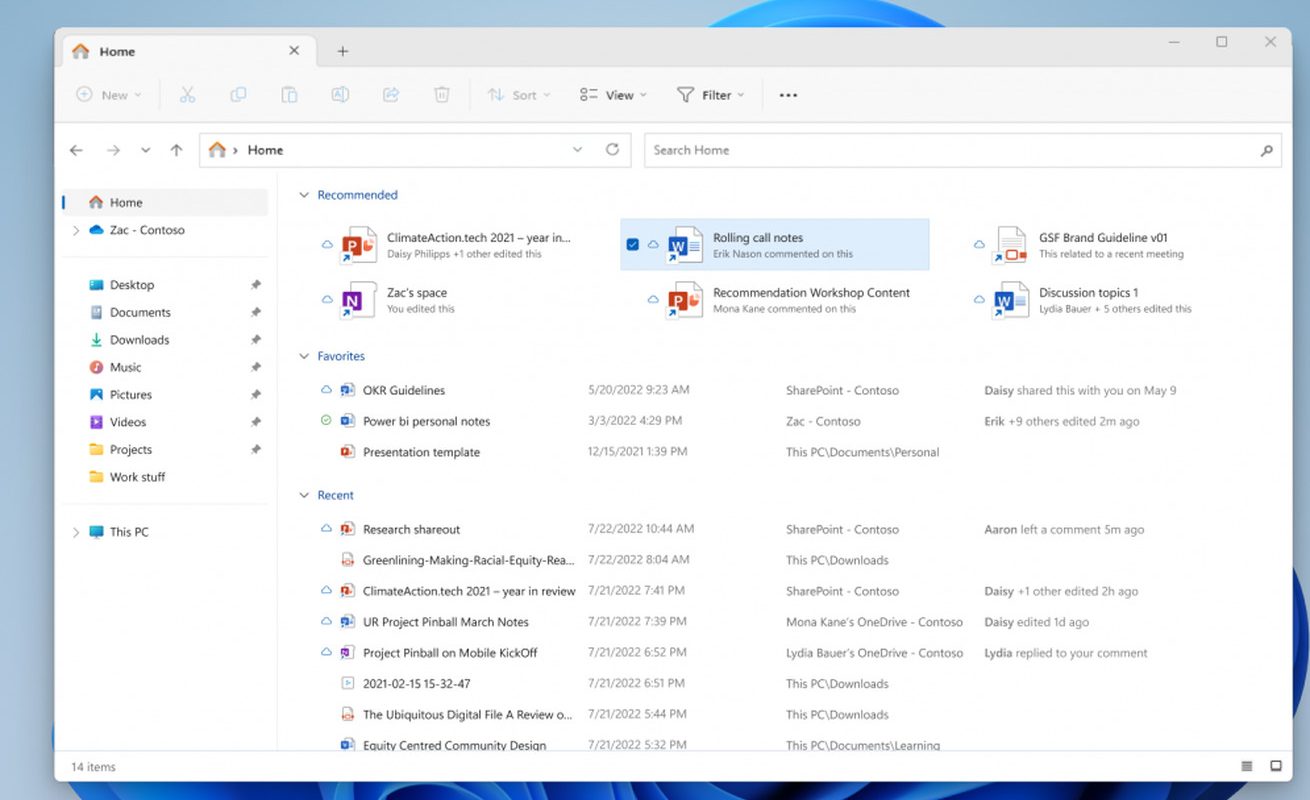Image resolution: width=1310 pixels, height=800 pixels.
Task: Click the search magnifier icon
Action: 1266,151
